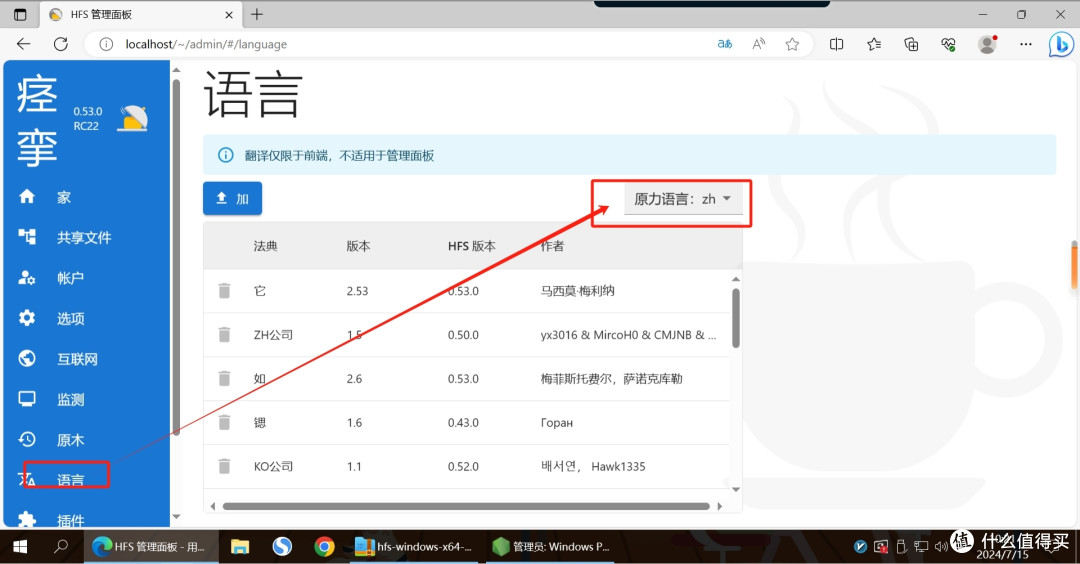Open the favorites list icon
Screen dimensions: 1080x564
[874, 44]
